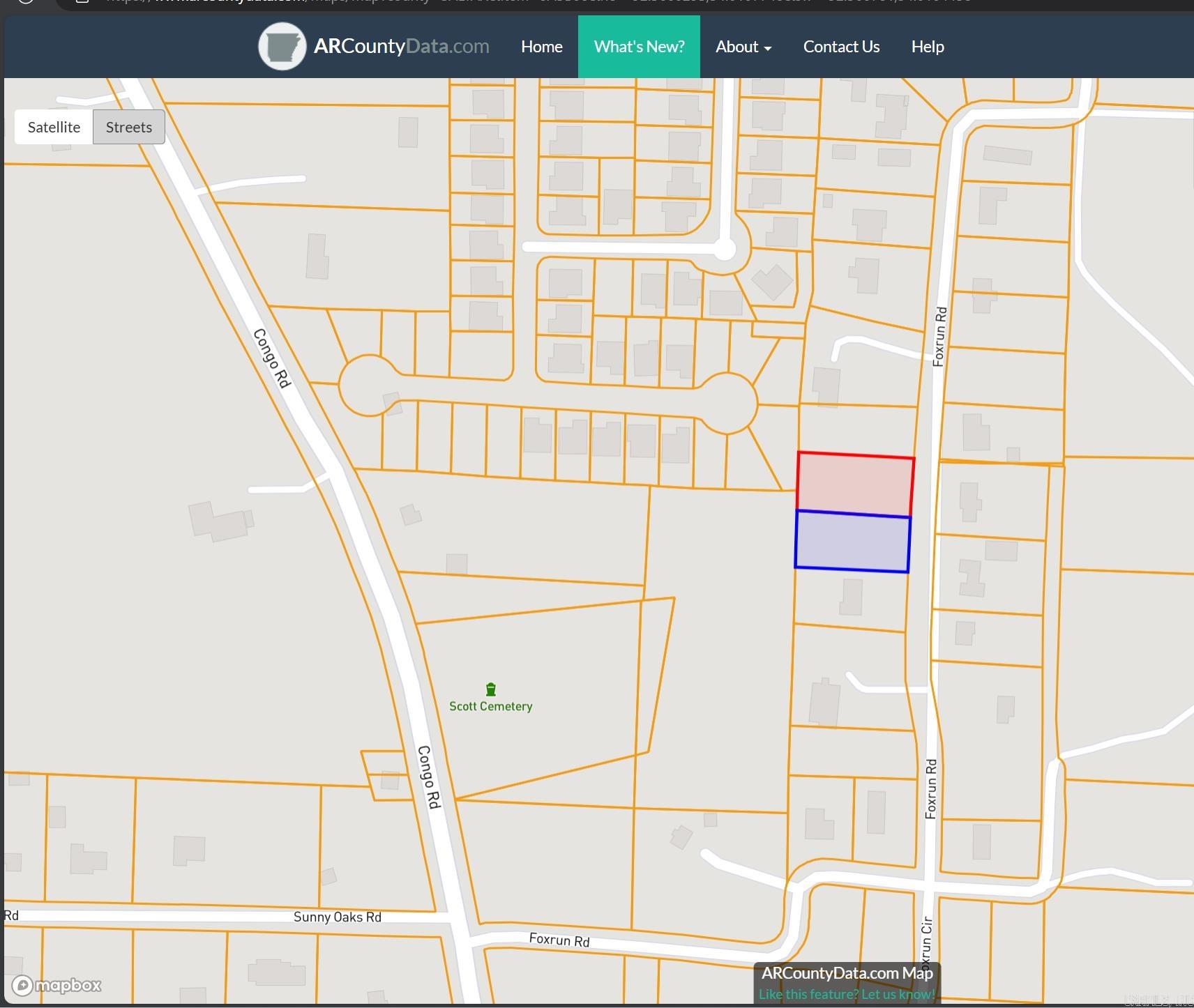Click the upper Congo Rd street label
Screen dimensions: 1194x1008
tap(271, 358)
